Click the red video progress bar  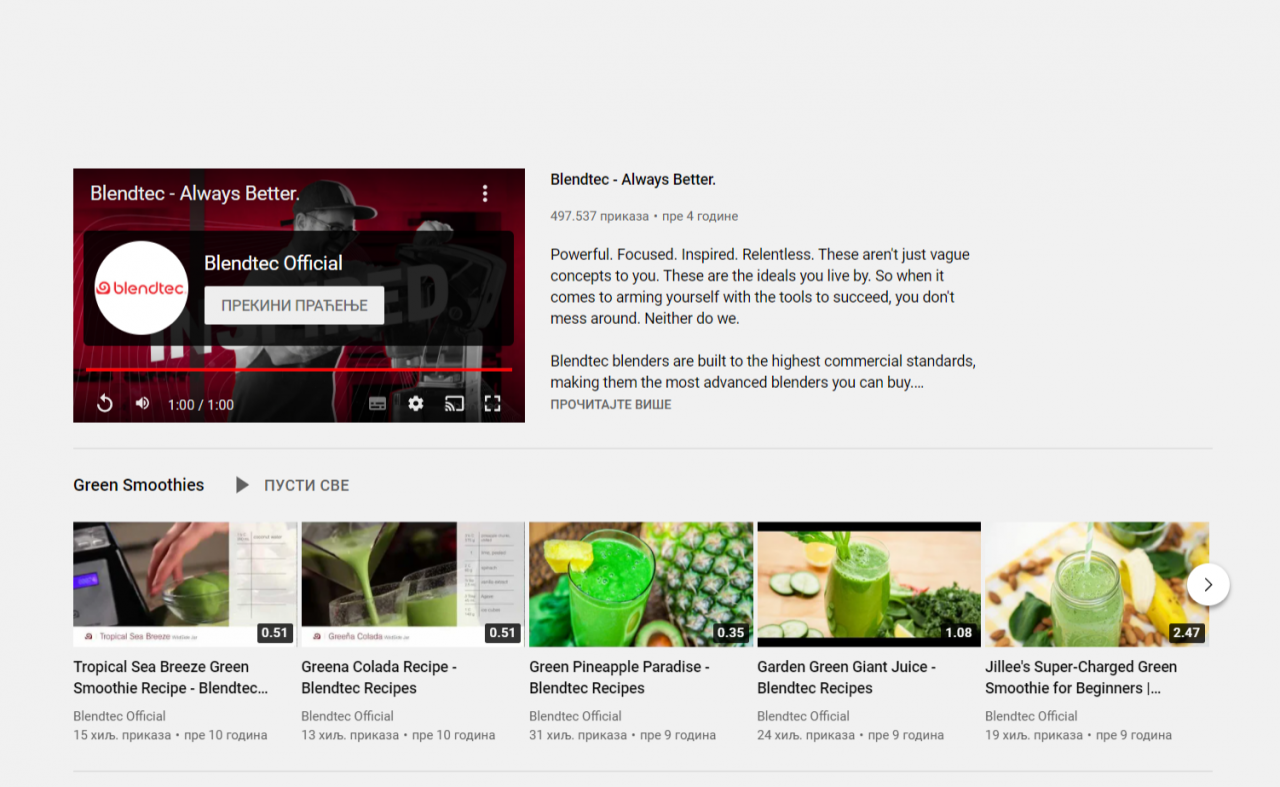pyautogui.click(x=299, y=369)
